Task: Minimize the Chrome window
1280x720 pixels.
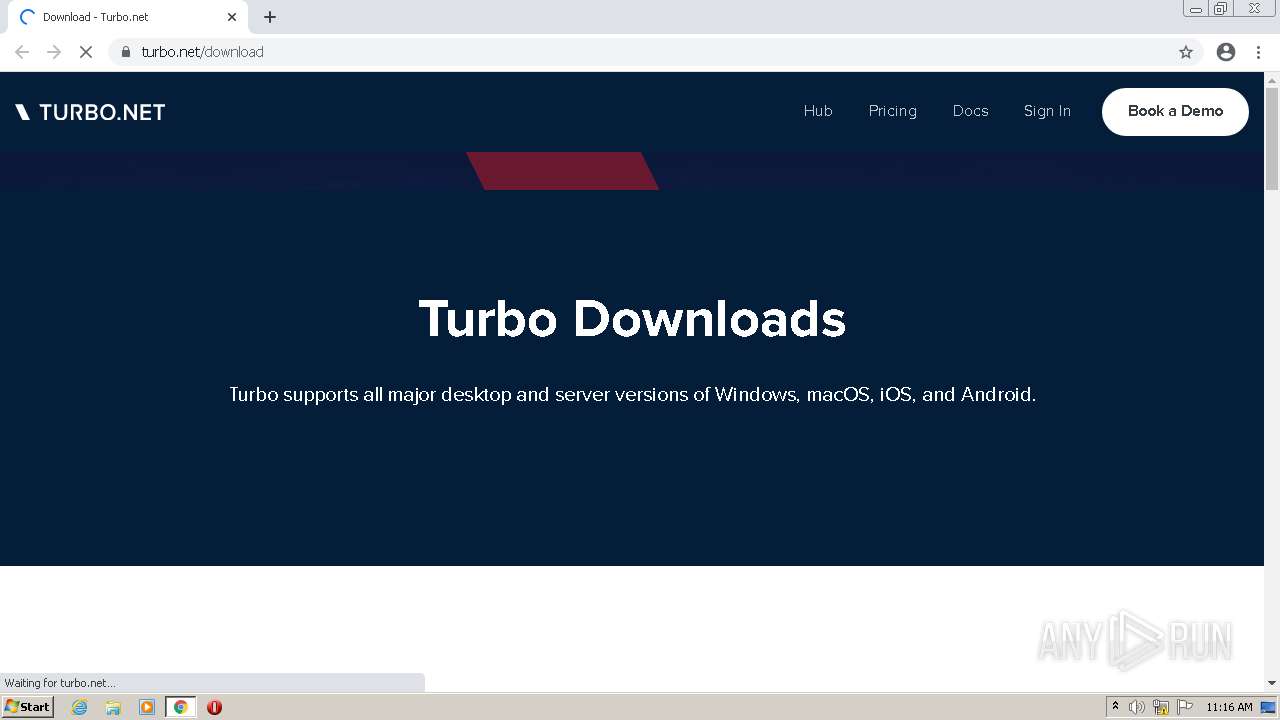Action: coord(1195,8)
